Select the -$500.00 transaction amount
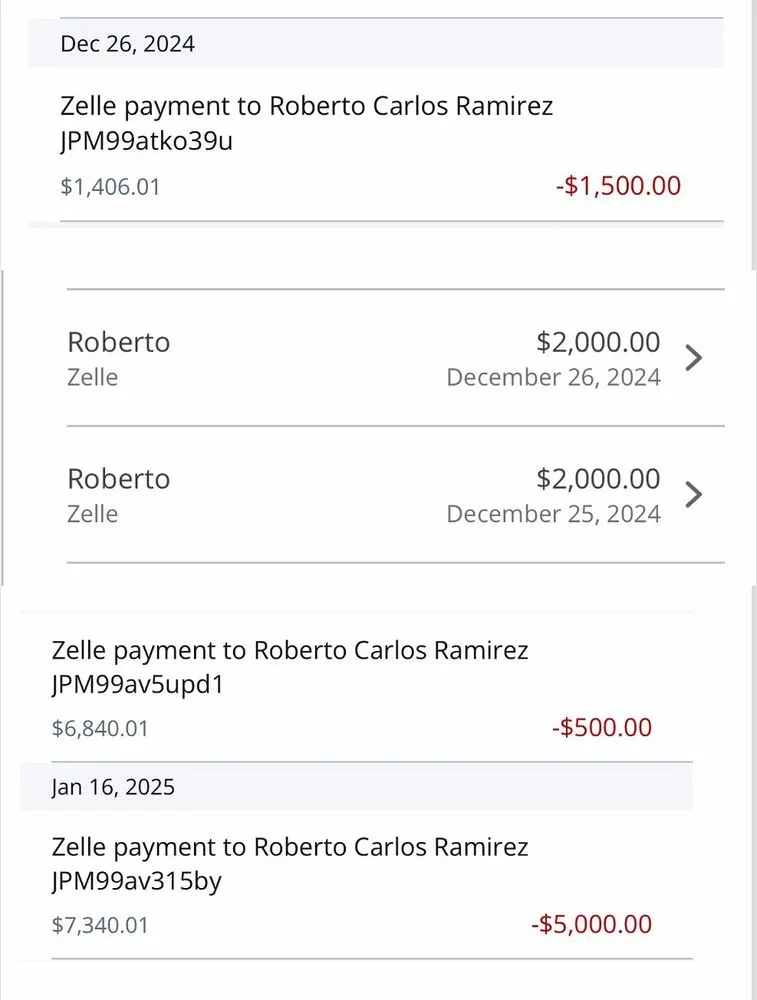This screenshot has width=757, height=1000. tap(602, 728)
